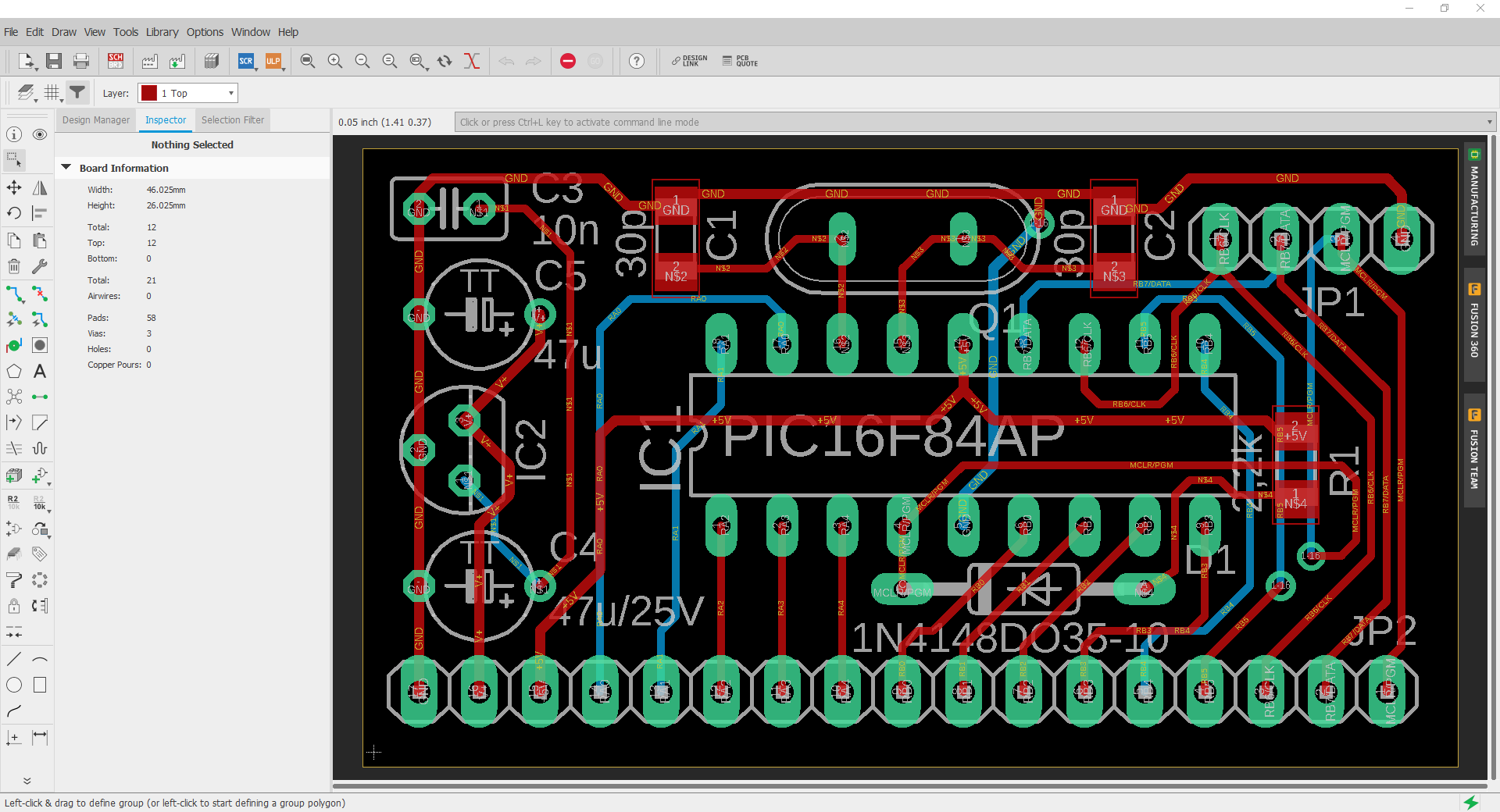Toggle the Selection Filter funnel in the toolbar
Screen dimensions: 1500x812
click(x=77, y=92)
